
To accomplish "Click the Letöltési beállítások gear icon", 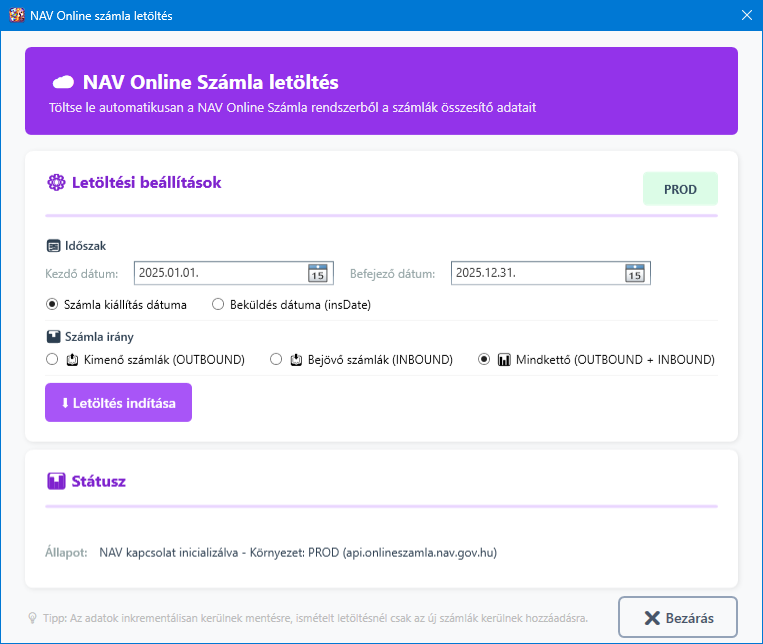I will pos(56,182).
